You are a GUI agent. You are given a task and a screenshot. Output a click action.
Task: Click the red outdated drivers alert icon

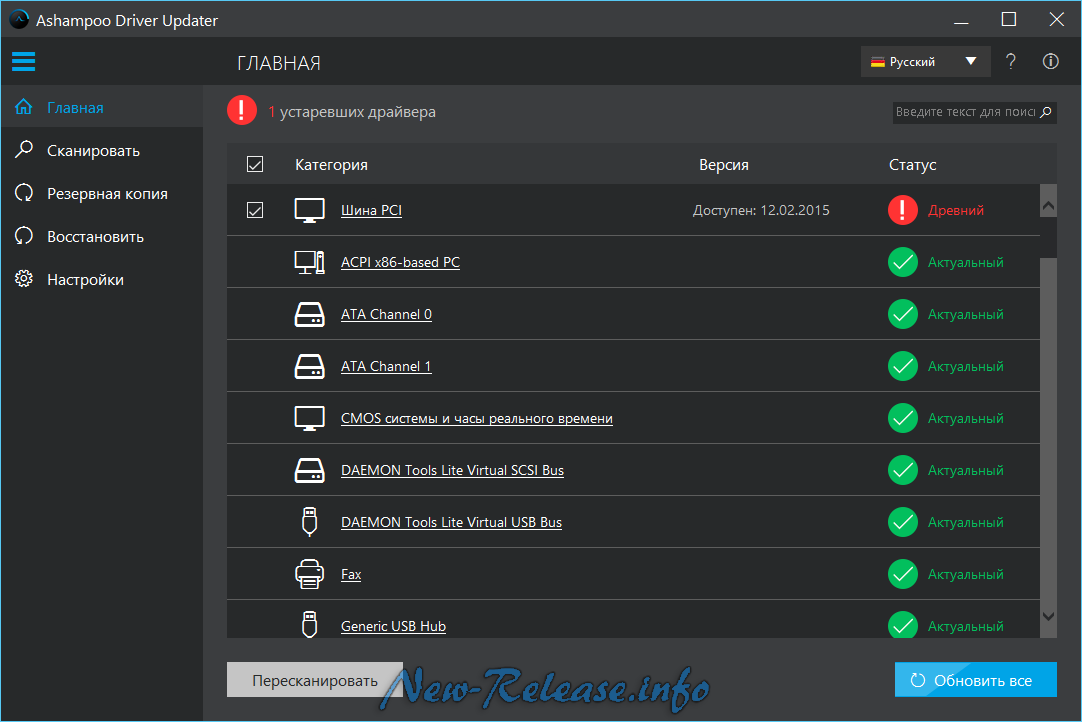pyautogui.click(x=242, y=110)
